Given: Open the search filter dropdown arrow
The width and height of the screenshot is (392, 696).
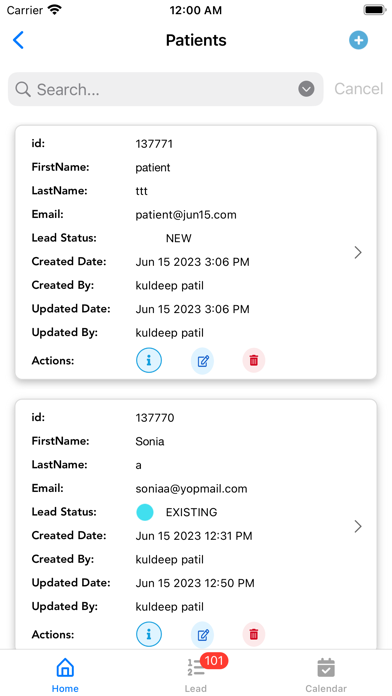Looking at the screenshot, I should pos(306,89).
